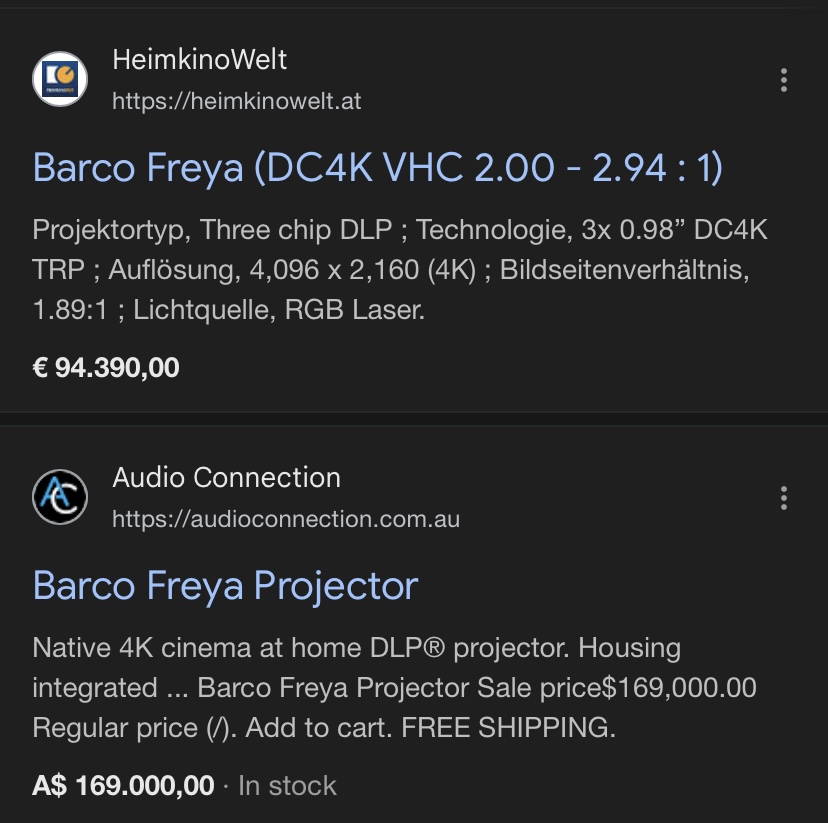Open the HeimkinoWelt favicon logo
Image resolution: width=828 pixels, height=823 pixels.
(60, 79)
